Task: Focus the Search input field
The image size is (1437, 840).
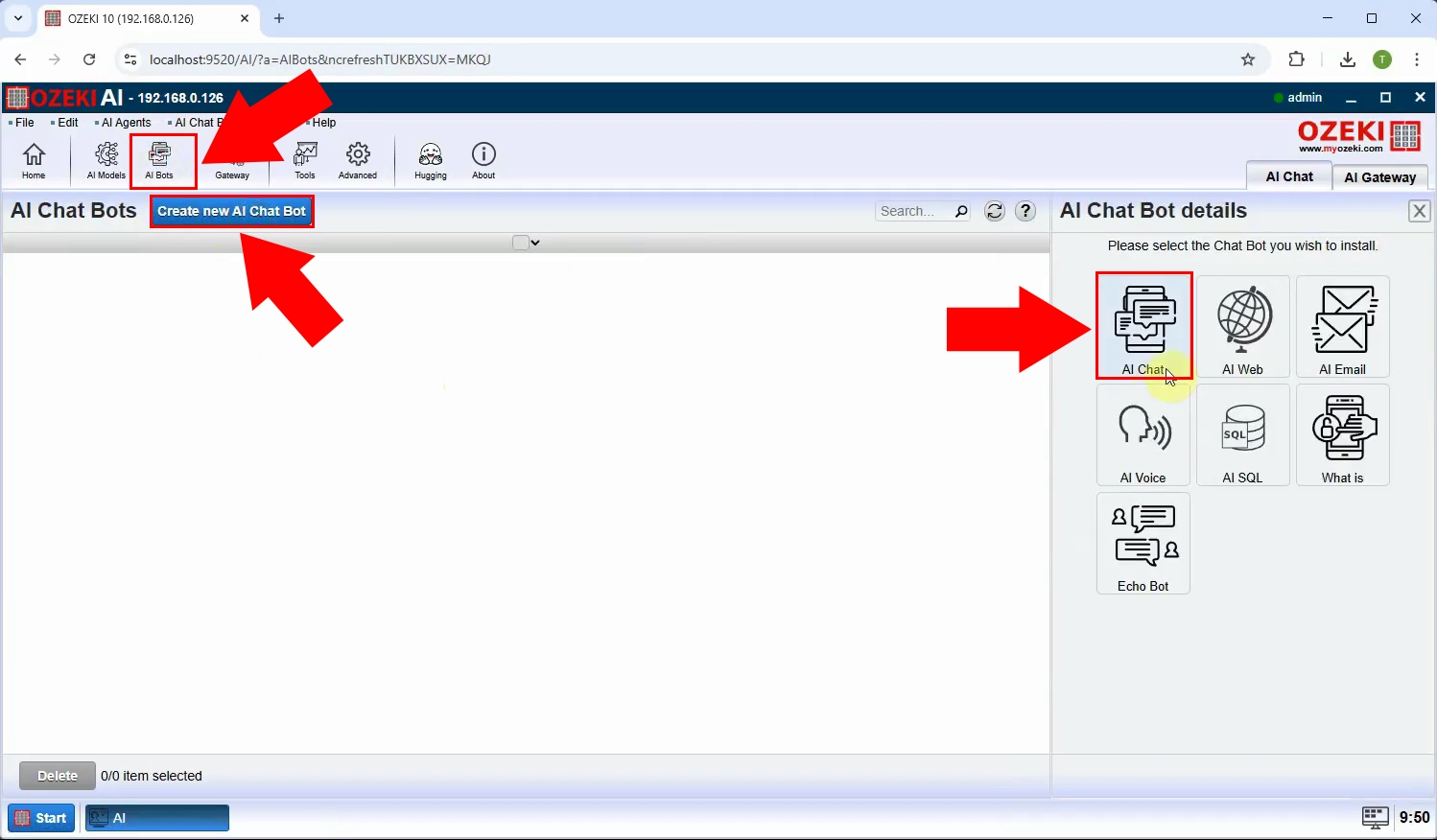Action: click(913, 211)
